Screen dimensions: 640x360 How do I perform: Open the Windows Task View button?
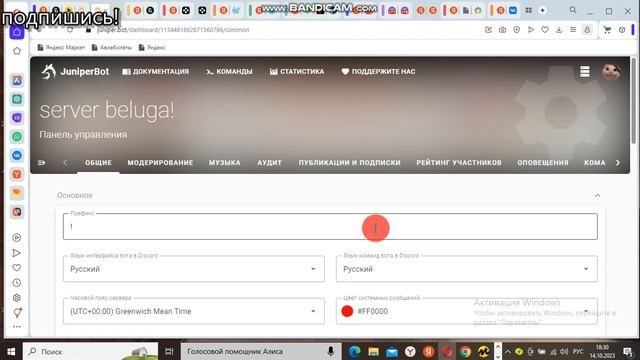[169, 351]
